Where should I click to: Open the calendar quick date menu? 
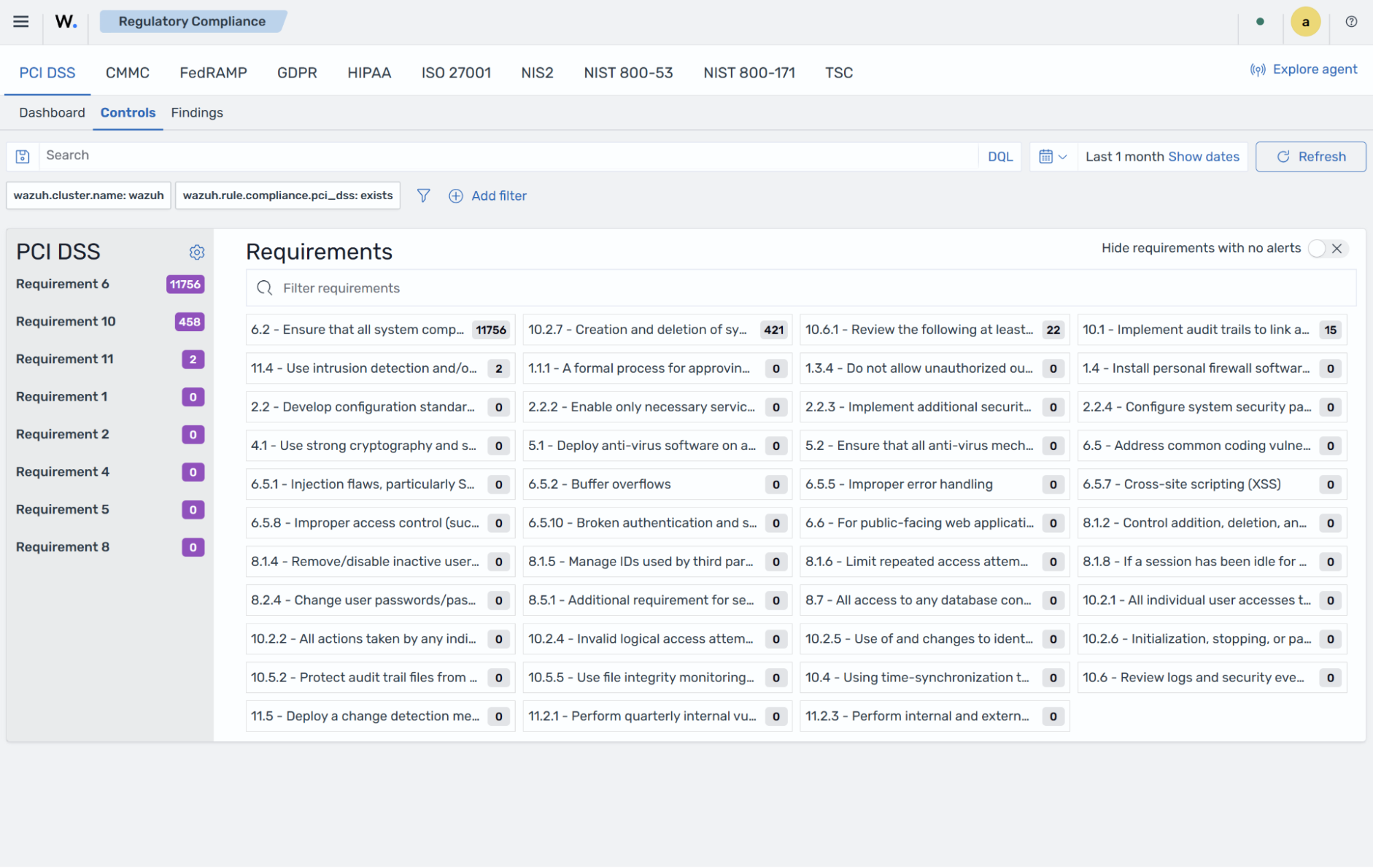(x=1053, y=157)
